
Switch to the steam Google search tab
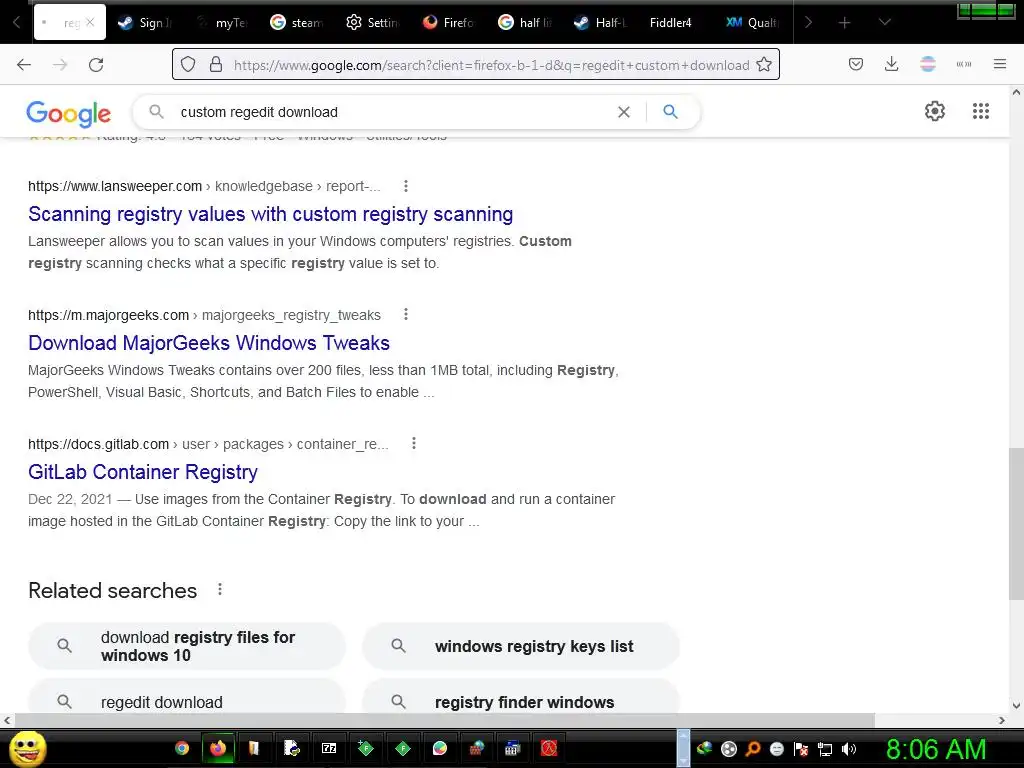[298, 23]
